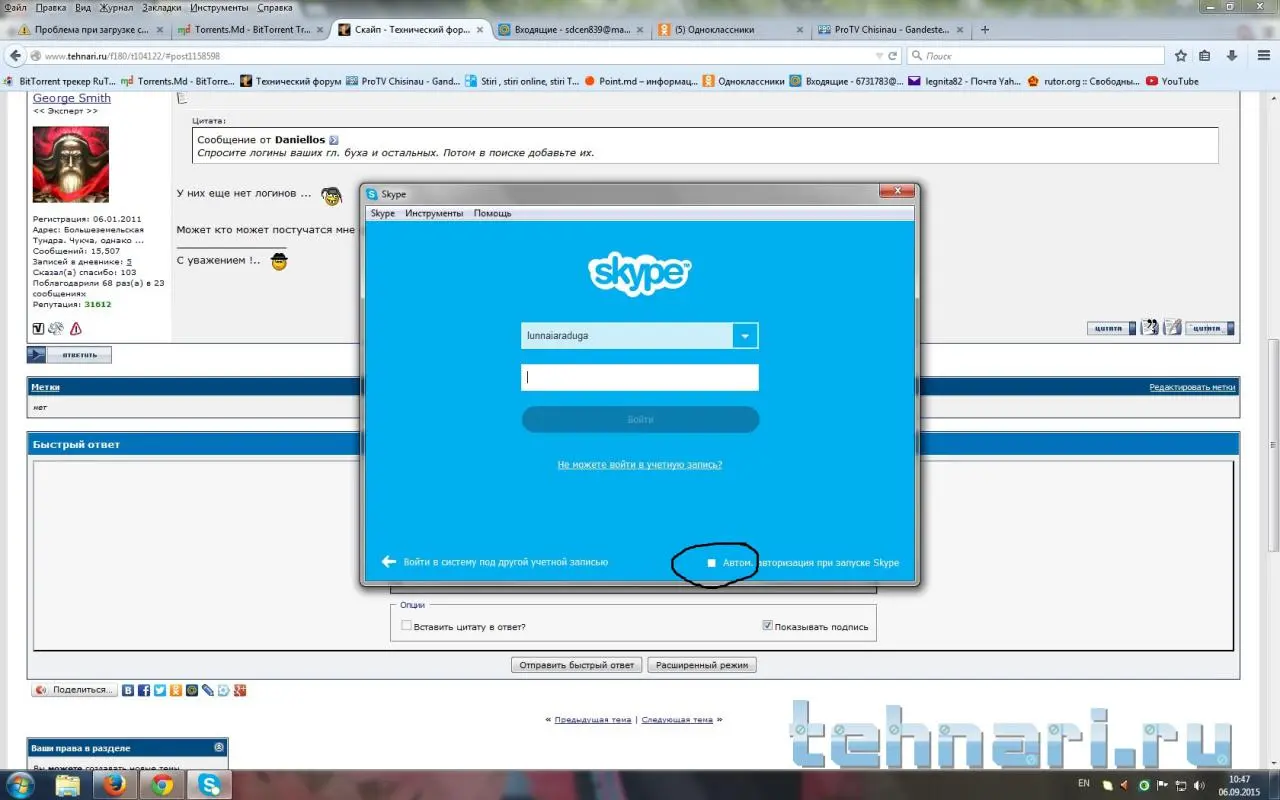Image resolution: width=1280 pixels, height=800 pixels.
Task: Check the Вставить цитату в ответ box
Action: coord(406,626)
